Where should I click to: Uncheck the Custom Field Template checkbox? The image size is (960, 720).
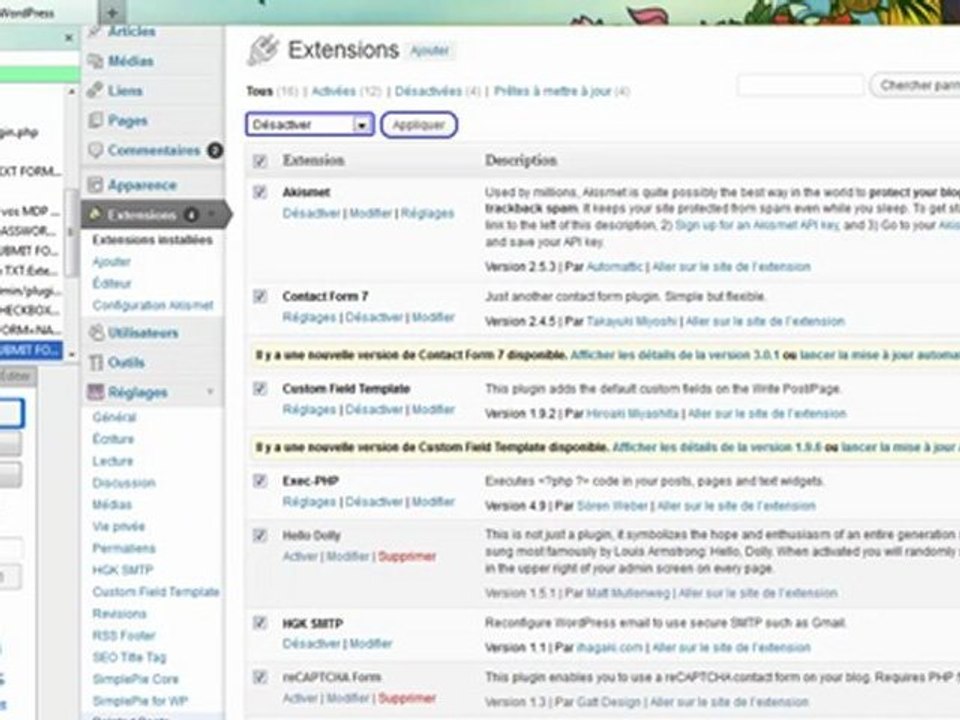click(x=260, y=389)
